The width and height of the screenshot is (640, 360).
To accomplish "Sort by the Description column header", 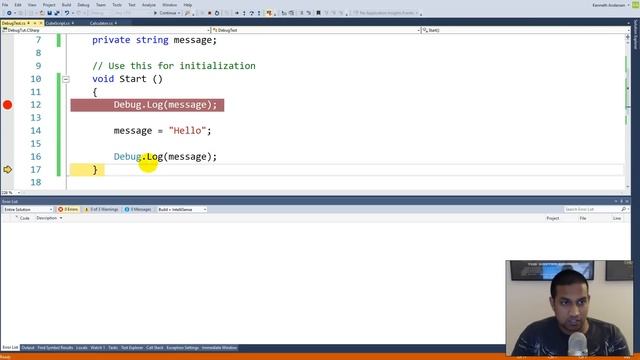I will [47, 218].
